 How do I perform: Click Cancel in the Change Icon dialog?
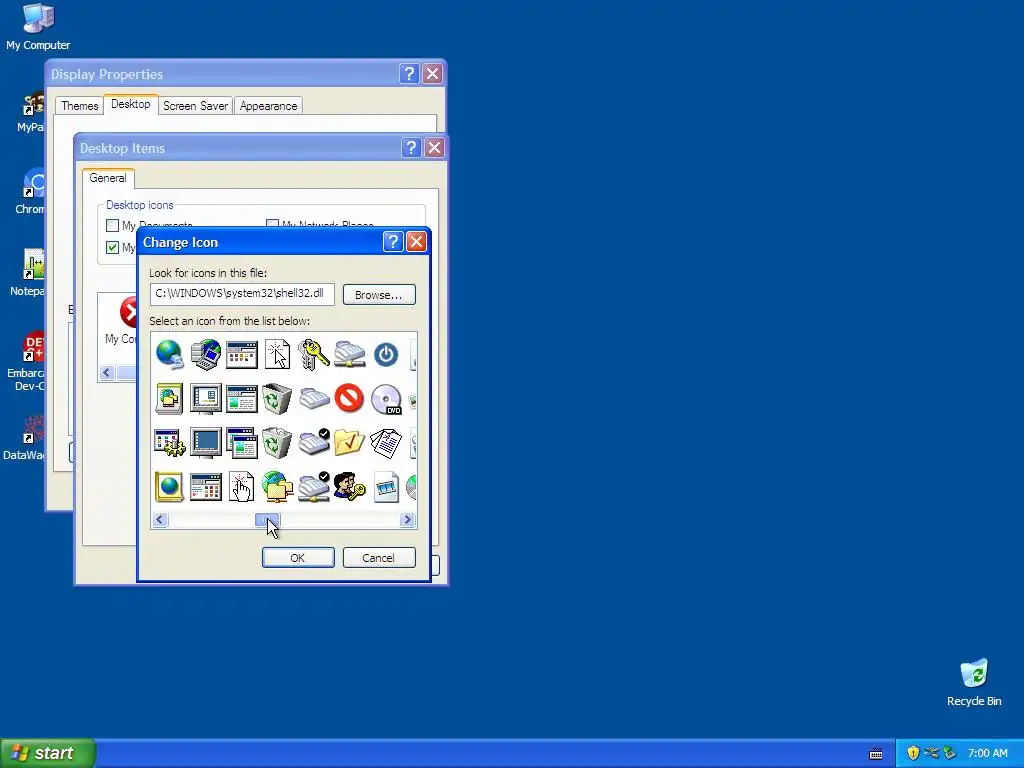click(x=379, y=558)
